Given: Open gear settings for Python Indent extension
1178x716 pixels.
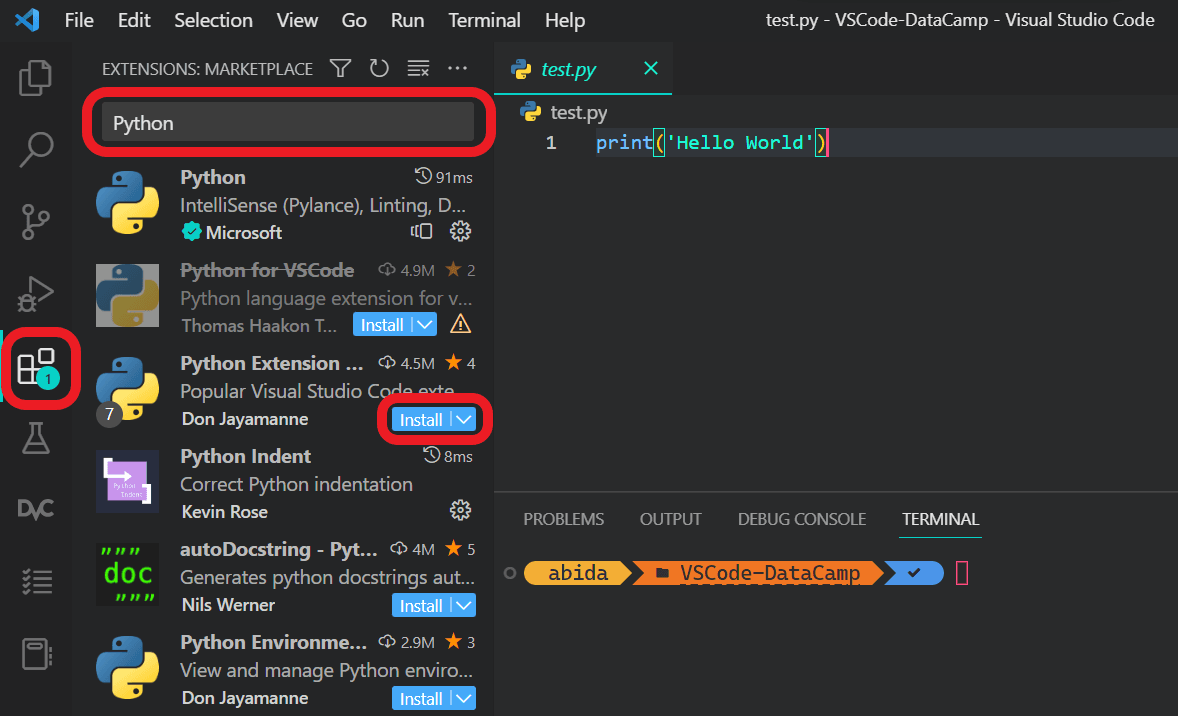Looking at the screenshot, I should point(461,509).
